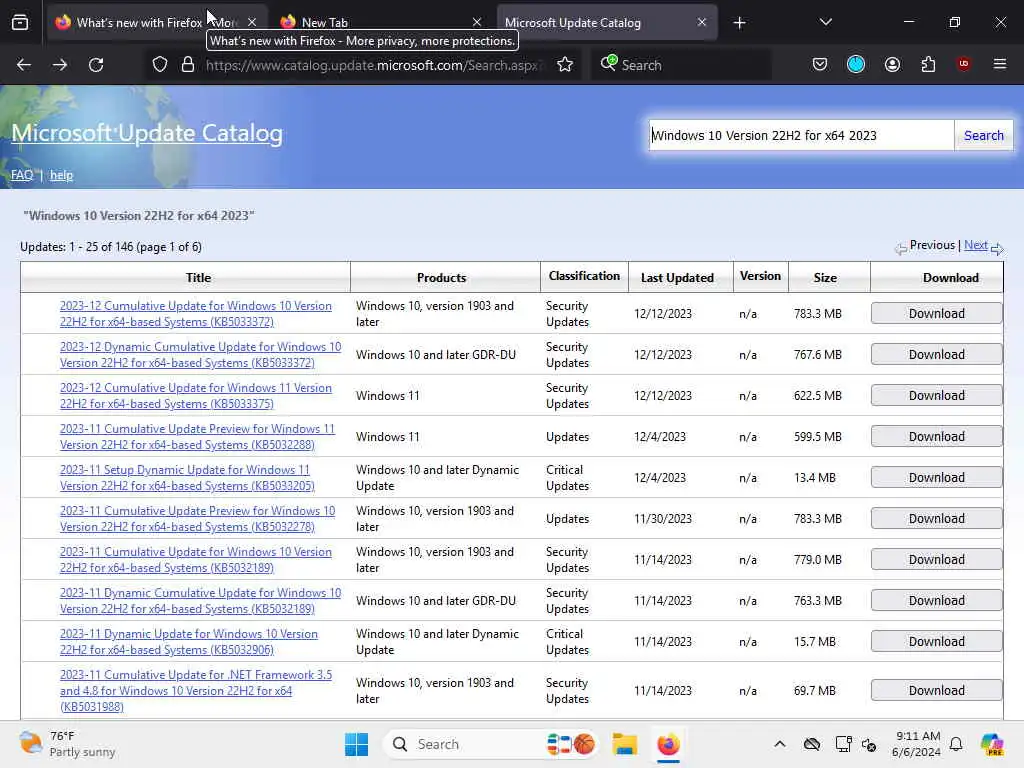Open File Explorer from taskbar

click(x=624, y=744)
